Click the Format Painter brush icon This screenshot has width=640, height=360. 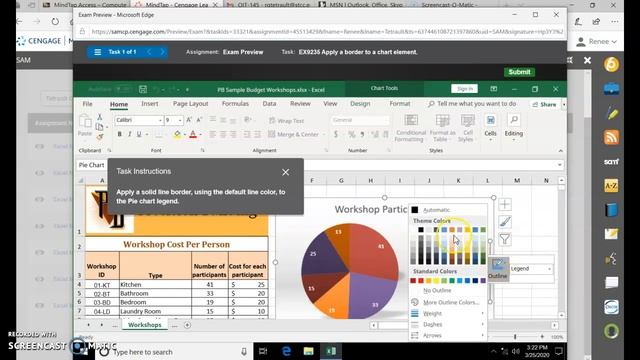click(99, 137)
